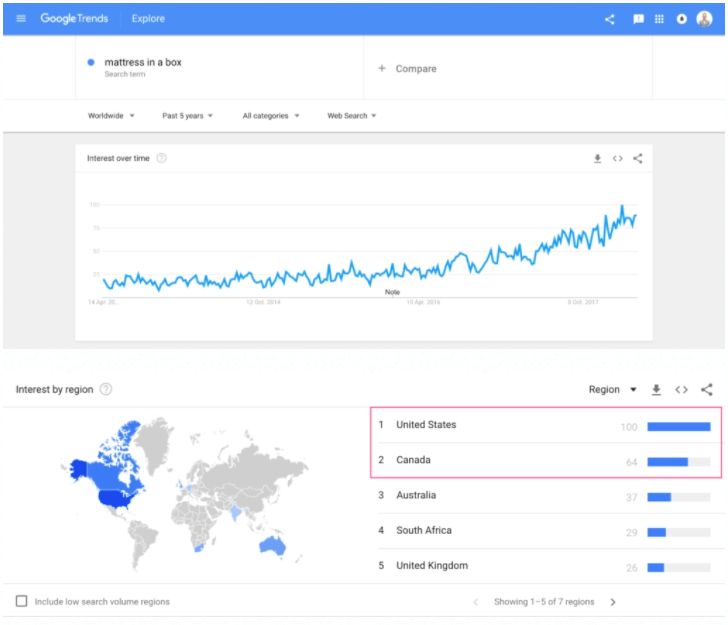Download the Interest over time CSV
This screenshot has height=625, width=728.
pyautogui.click(x=598, y=159)
